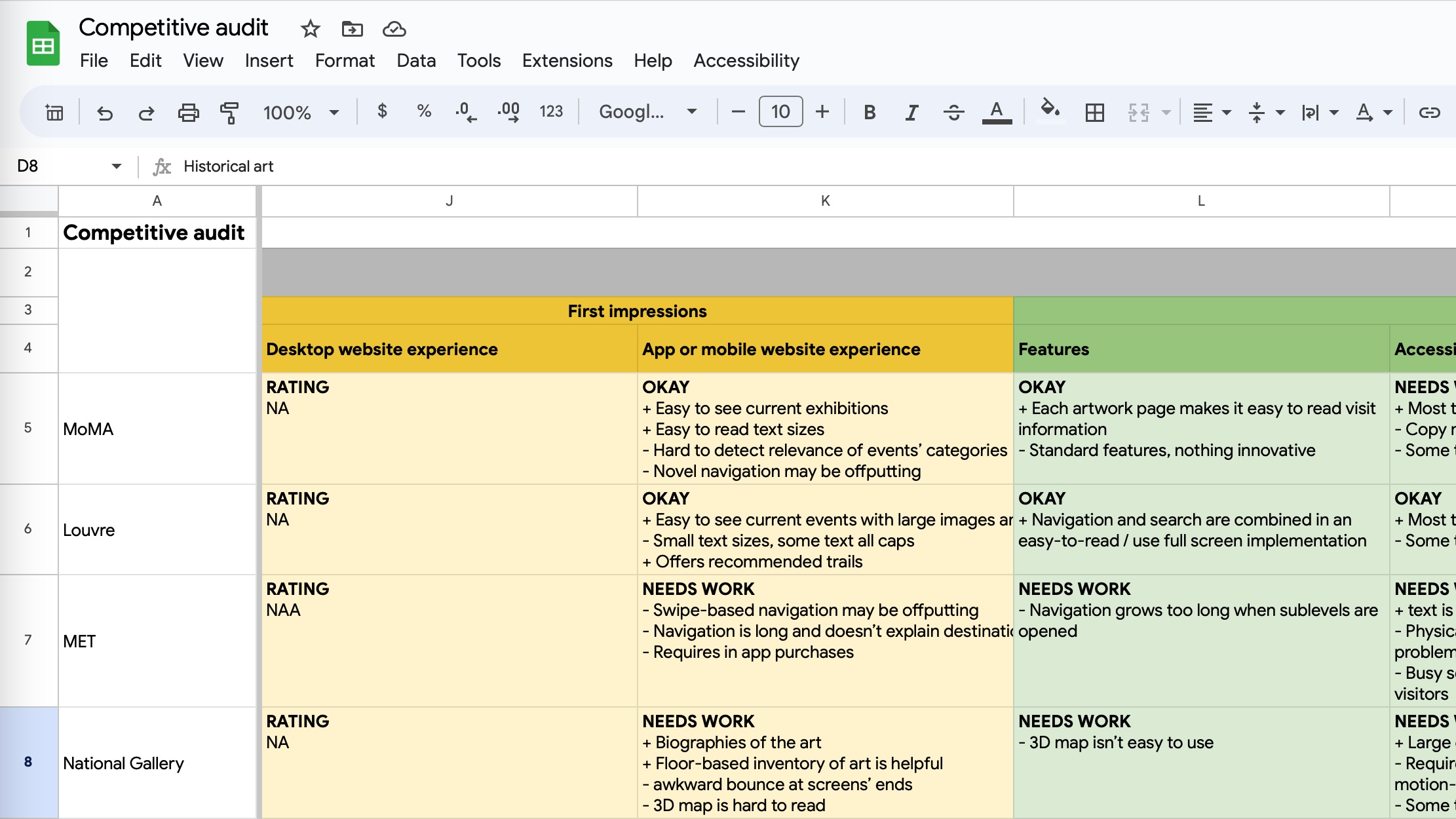
Task: Open the zoom 100% dropdown
Action: pyautogui.click(x=301, y=113)
